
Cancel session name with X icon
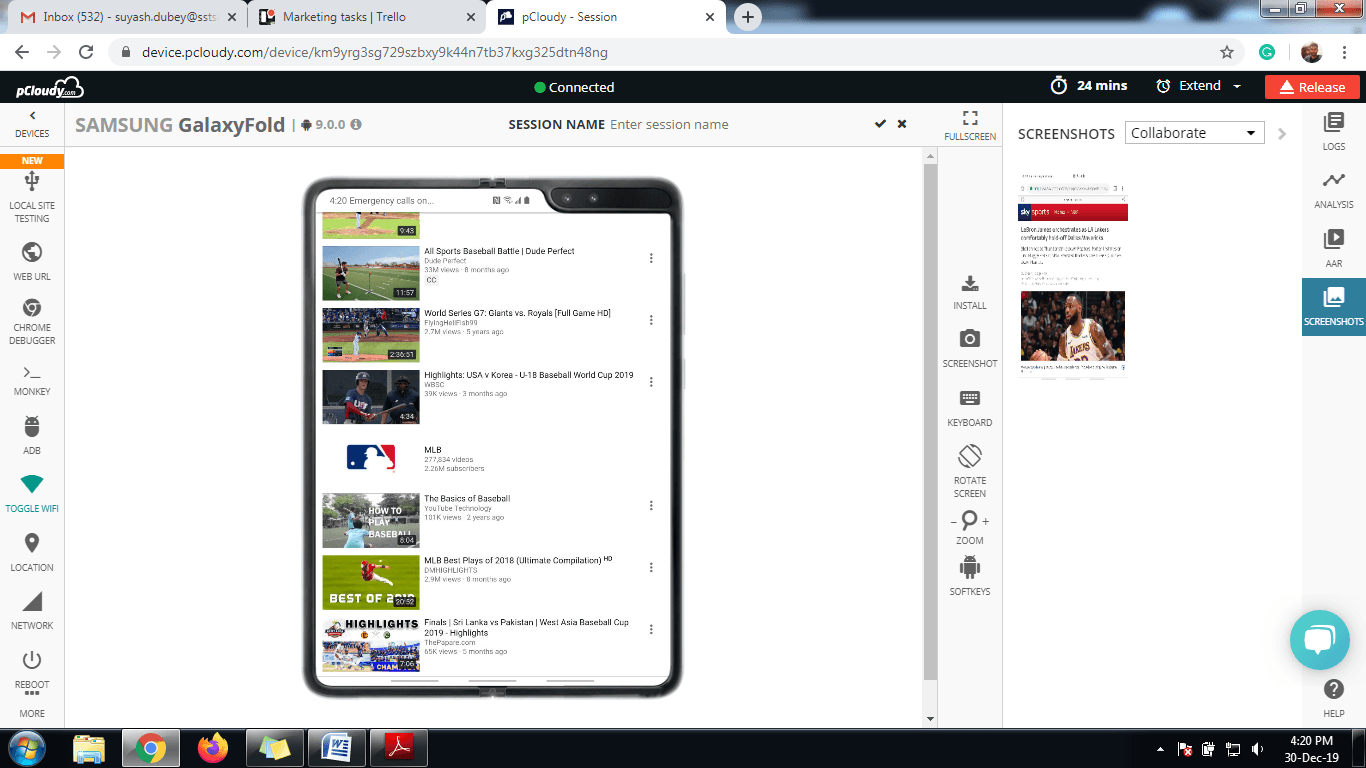point(902,124)
